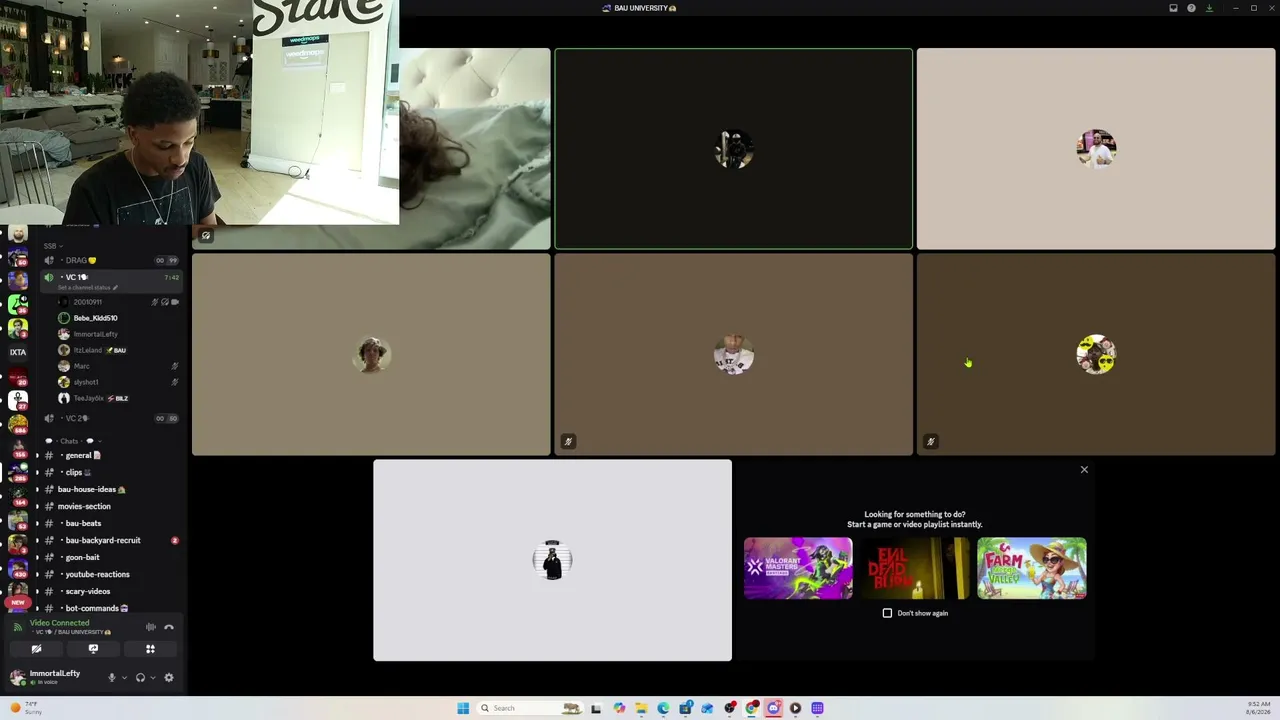Start Farm Valley activity card
Image resolution: width=1280 pixels, height=720 pixels.
coord(1032,568)
